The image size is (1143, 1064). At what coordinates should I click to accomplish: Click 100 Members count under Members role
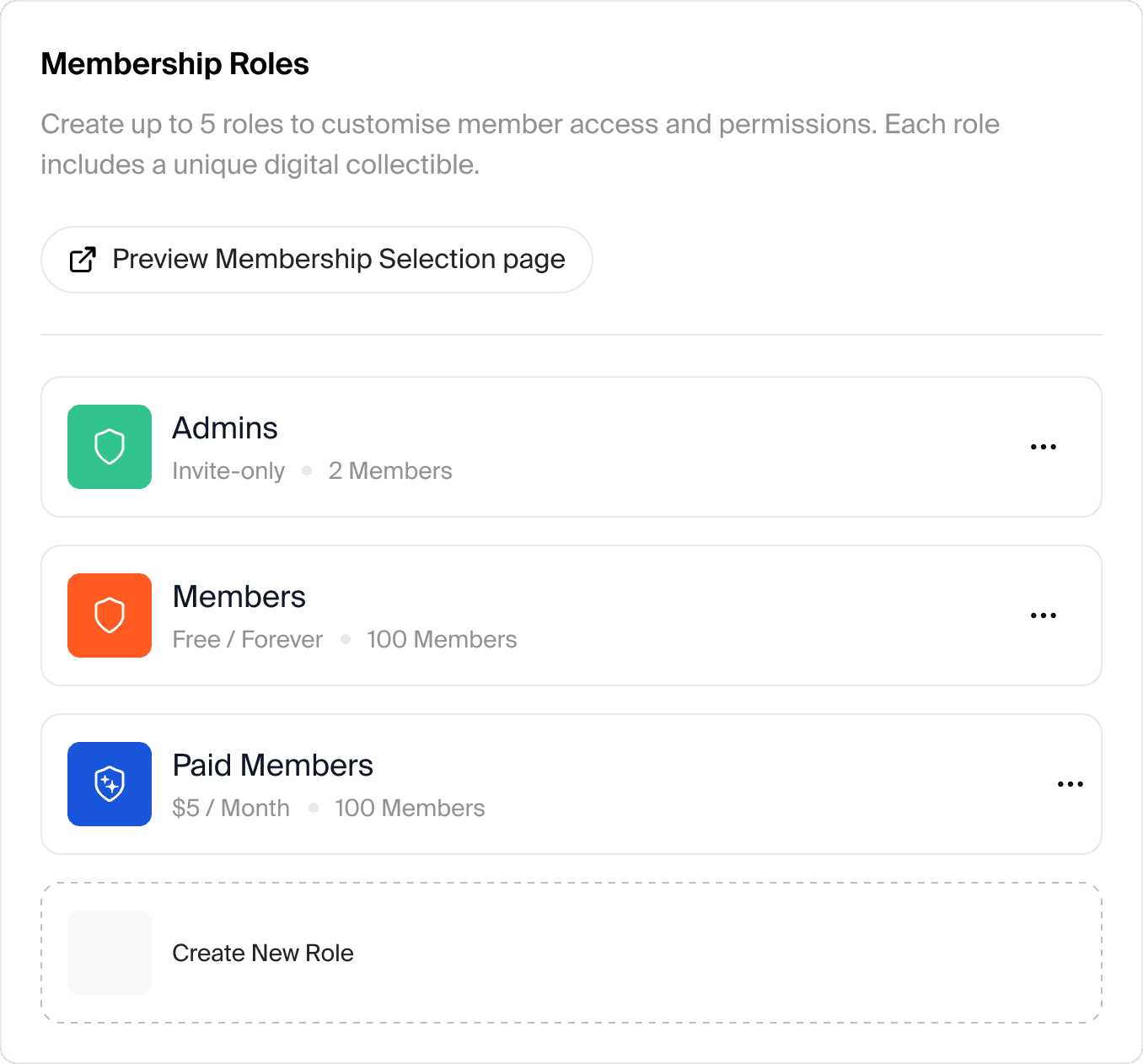(442, 639)
